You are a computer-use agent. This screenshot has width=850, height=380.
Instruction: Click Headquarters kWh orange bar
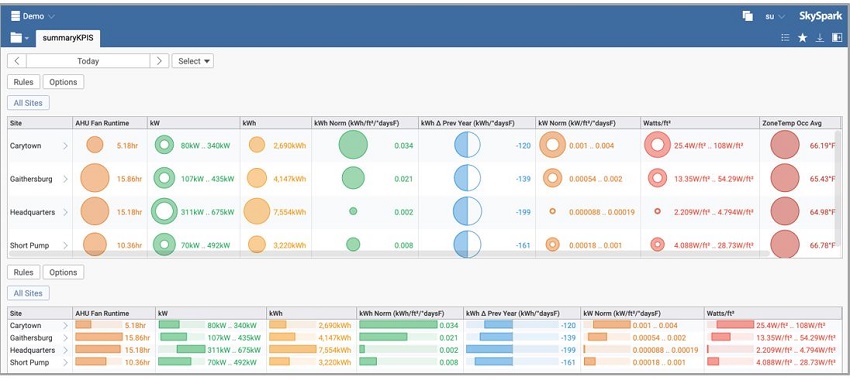(293, 350)
